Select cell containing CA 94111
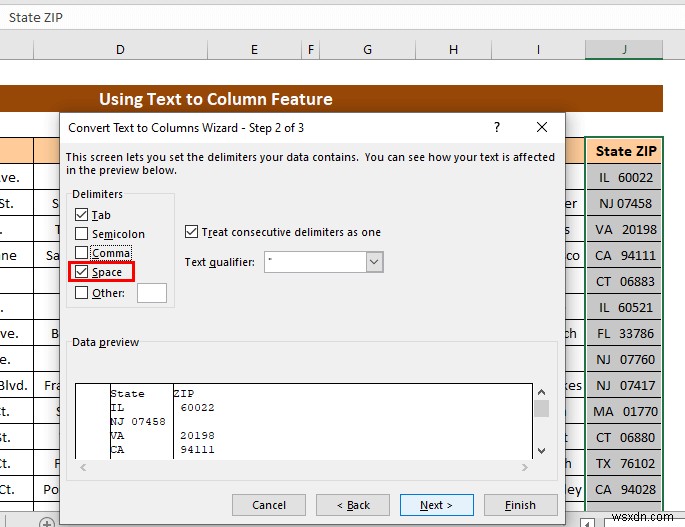This screenshot has height=527, width=685. click(624, 255)
